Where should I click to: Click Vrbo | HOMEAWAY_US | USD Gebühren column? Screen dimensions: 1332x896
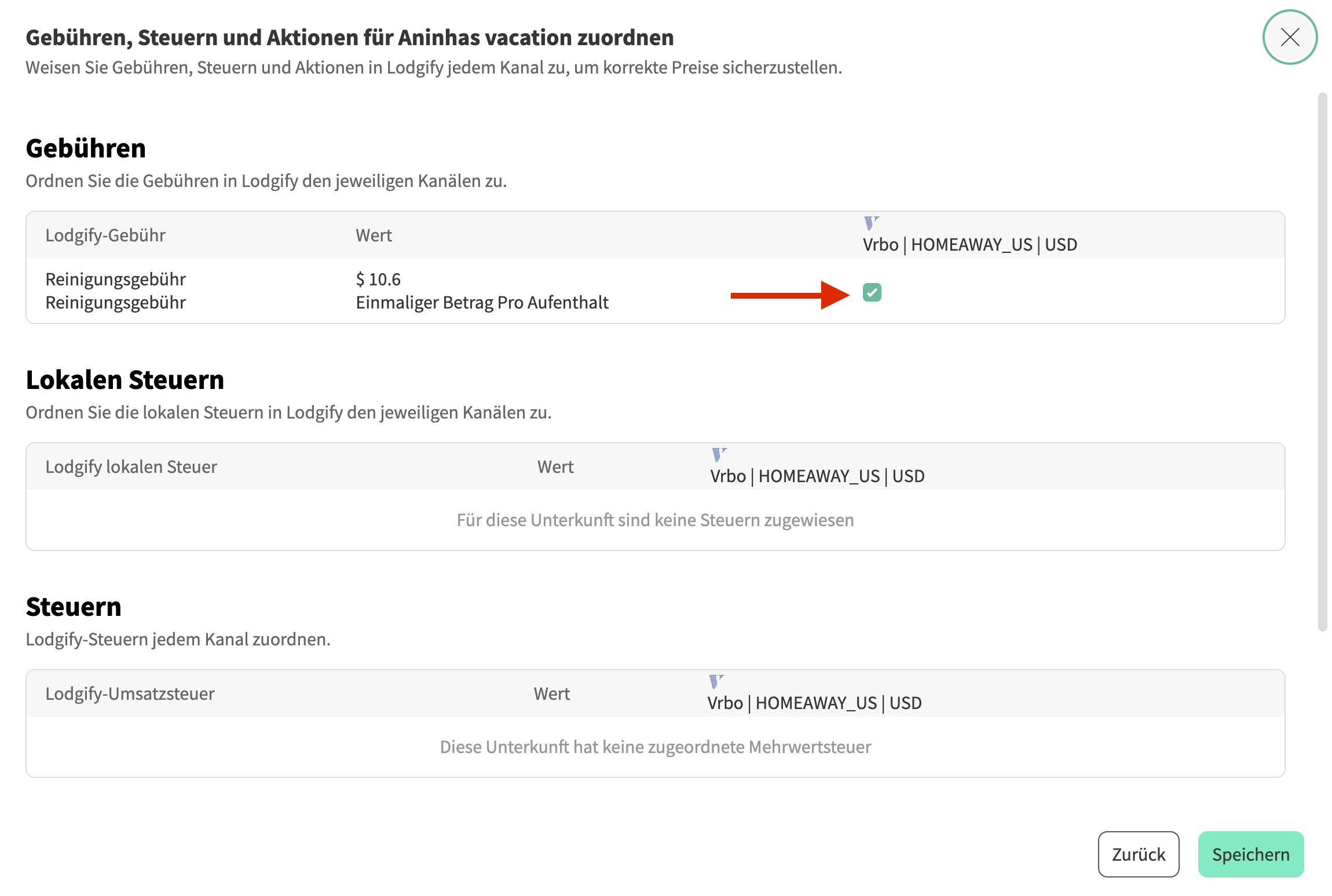[x=969, y=245]
